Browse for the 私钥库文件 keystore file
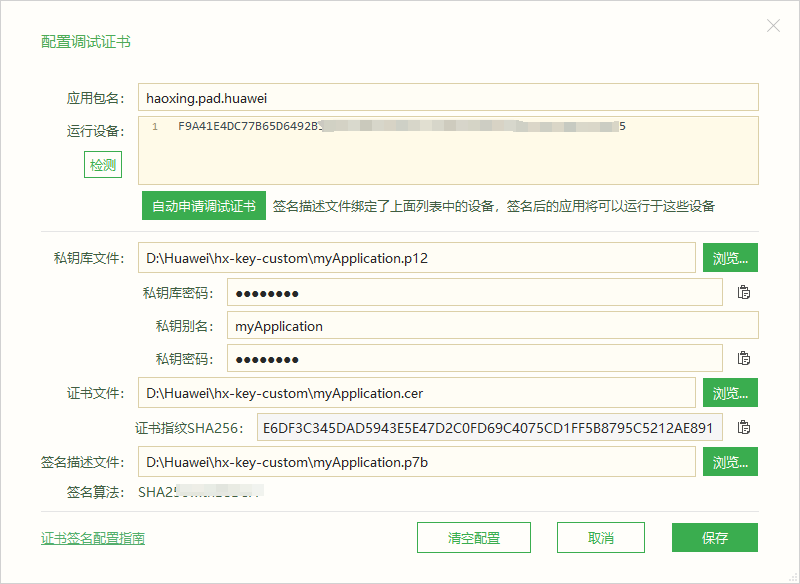Viewport: 800px width, 584px height. (729, 257)
